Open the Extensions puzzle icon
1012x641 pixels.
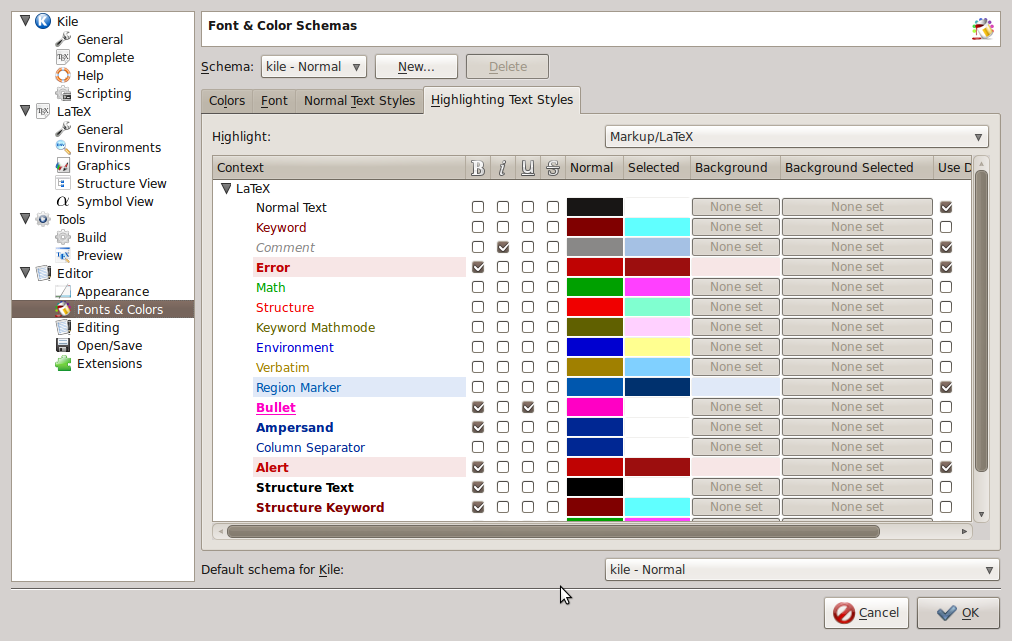coord(63,364)
